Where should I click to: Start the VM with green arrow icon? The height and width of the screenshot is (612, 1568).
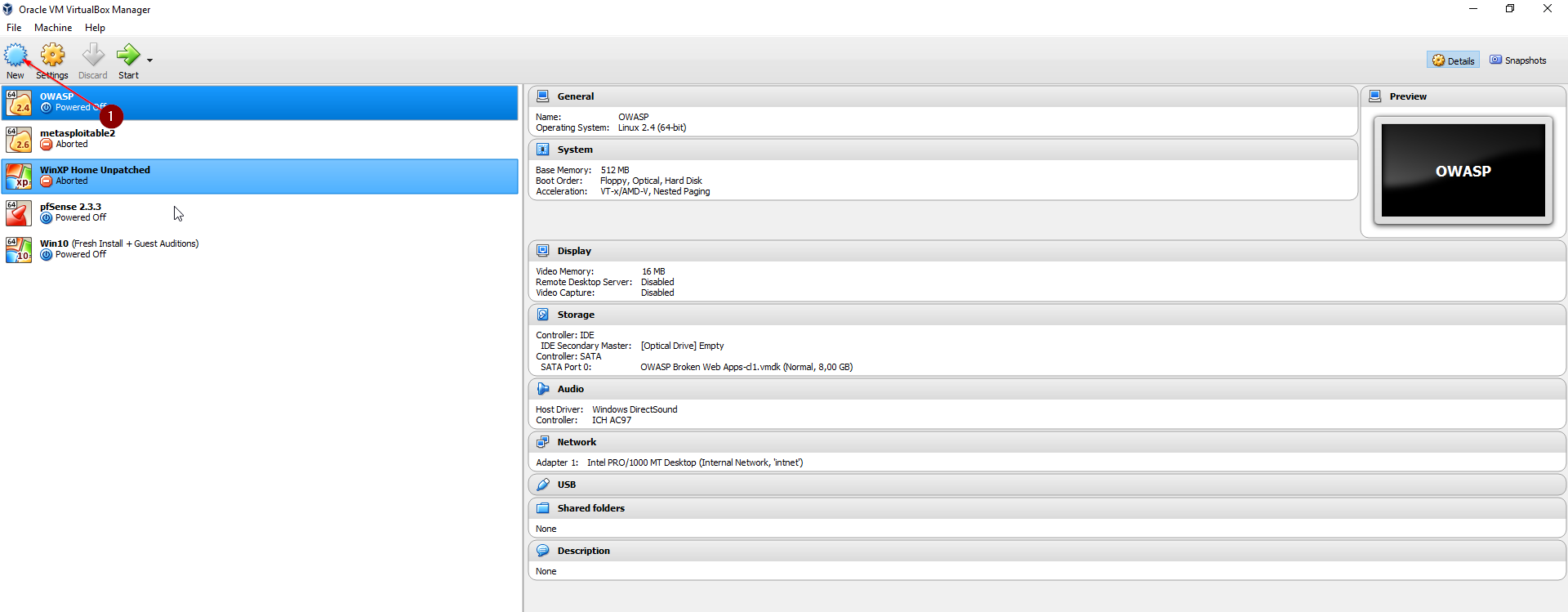coord(128,56)
